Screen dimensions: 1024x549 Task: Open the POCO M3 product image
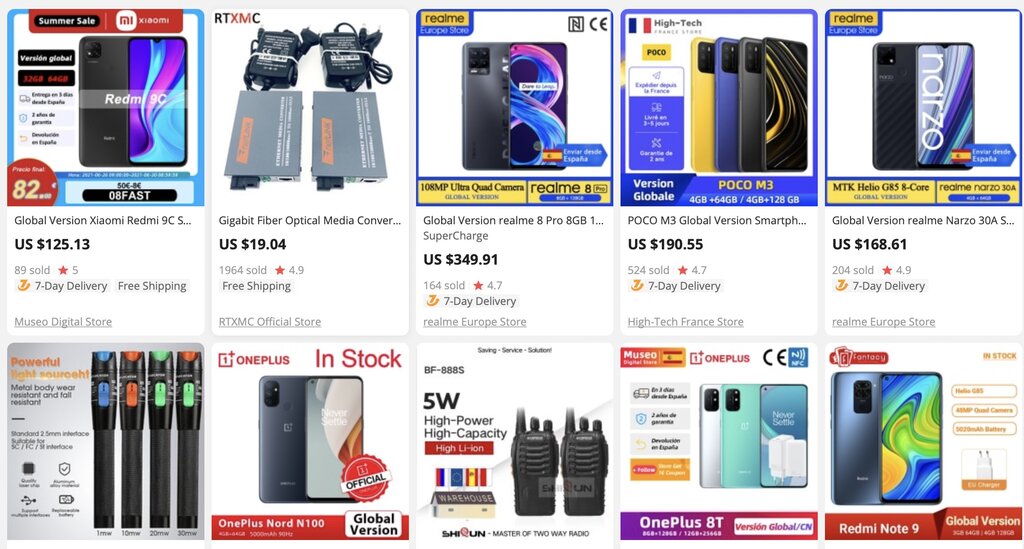click(719, 108)
